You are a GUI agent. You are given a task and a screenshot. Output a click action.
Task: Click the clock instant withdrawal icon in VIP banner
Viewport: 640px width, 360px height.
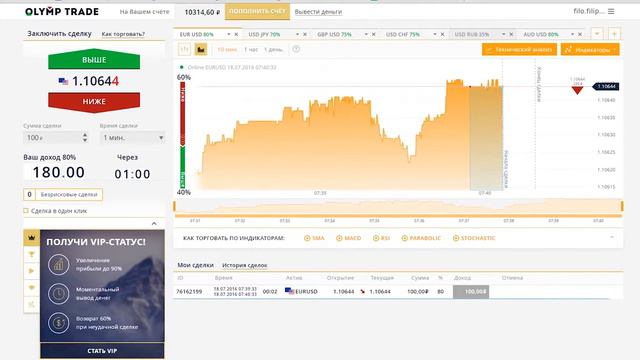(x=58, y=293)
